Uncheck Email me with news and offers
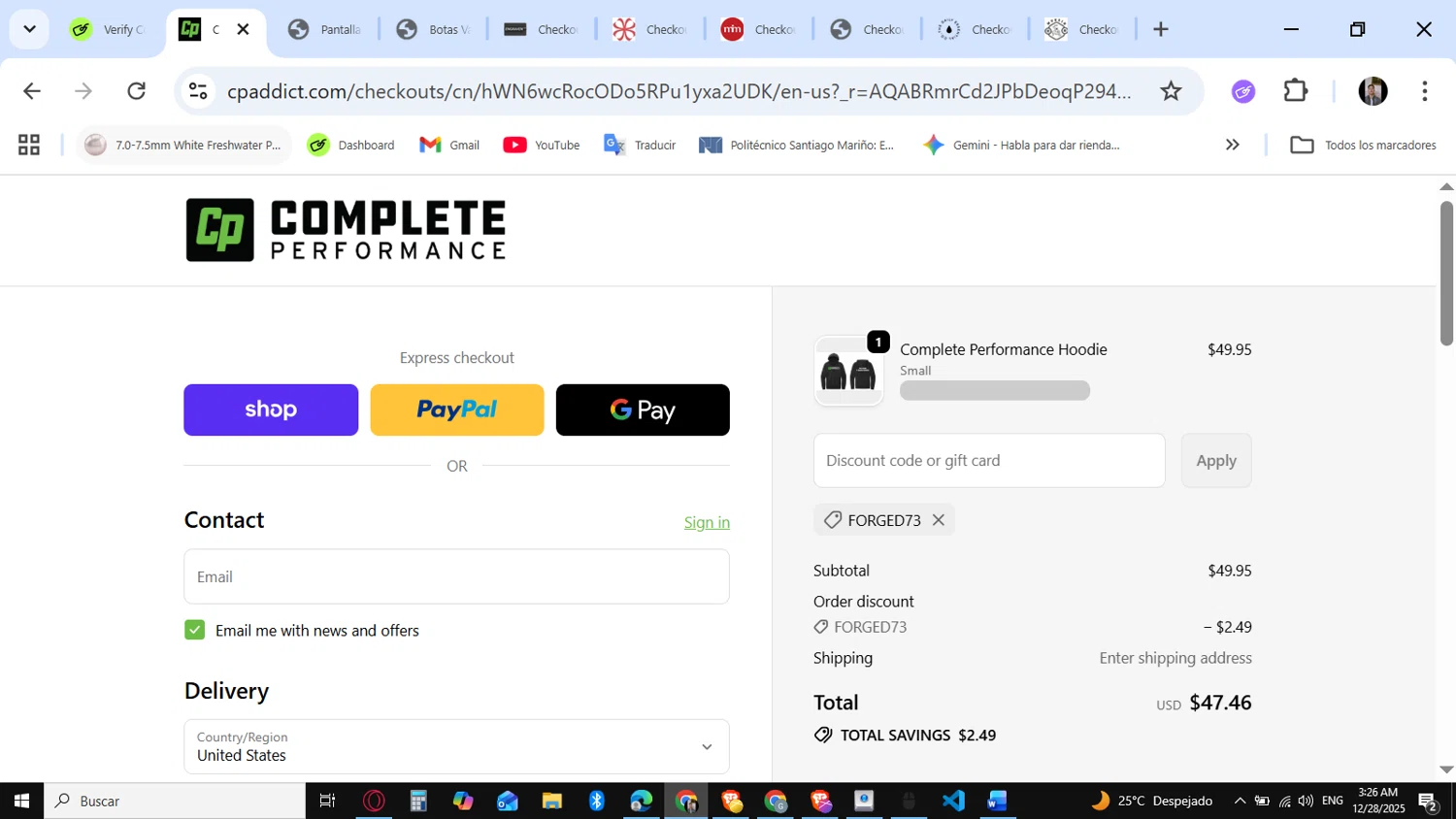 pyautogui.click(x=195, y=630)
